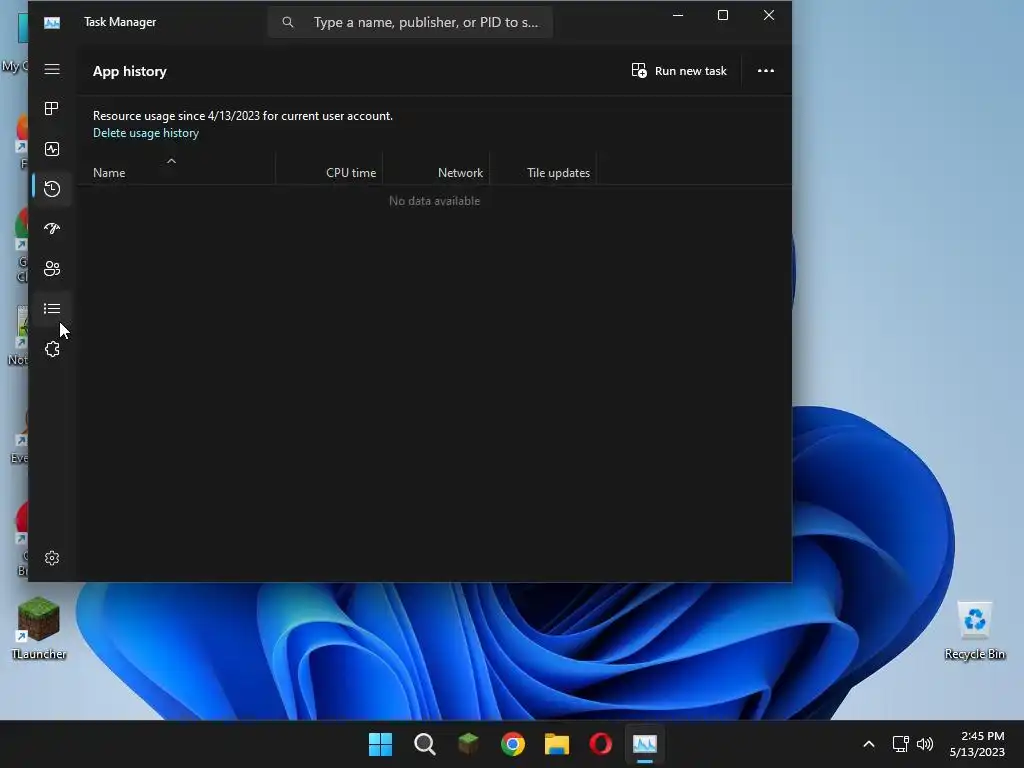The width and height of the screenshot is (1024, 768).
Task: Click the volume speaker tray icon
Action: pyautogui.click(x=925, y=744)
